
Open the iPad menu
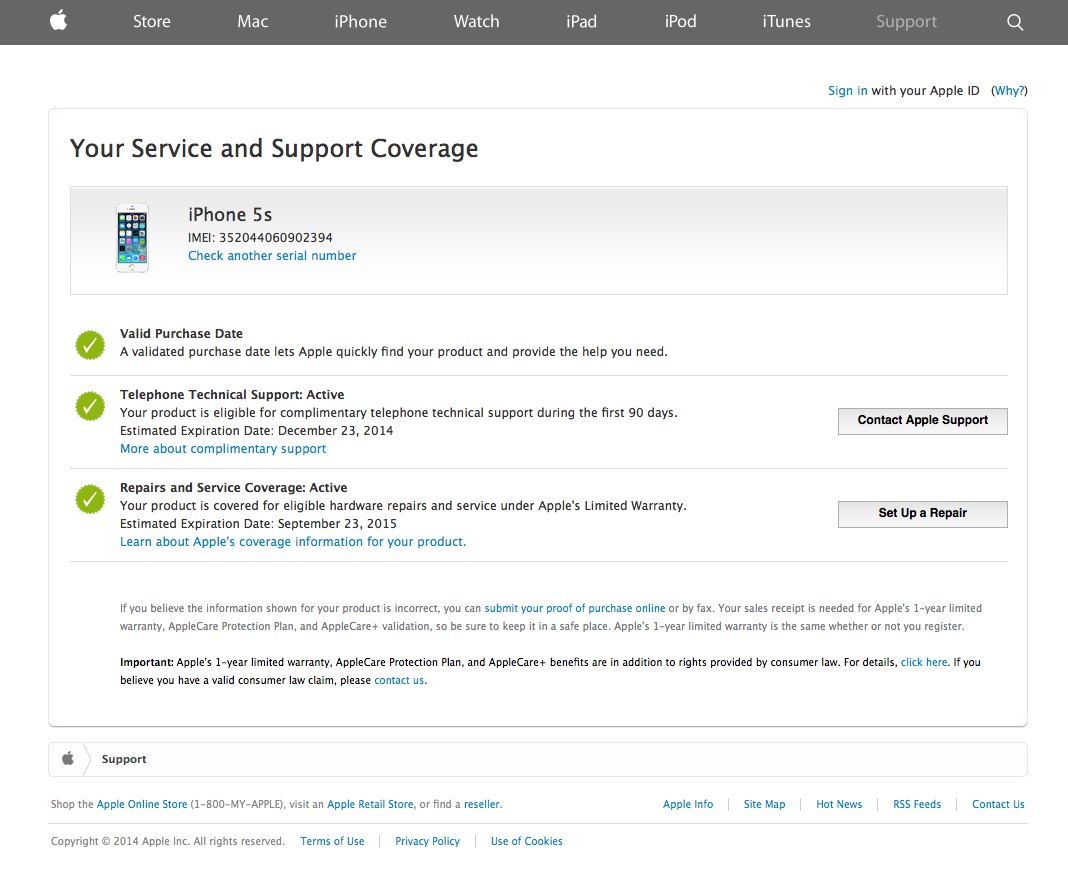(581, 22)
